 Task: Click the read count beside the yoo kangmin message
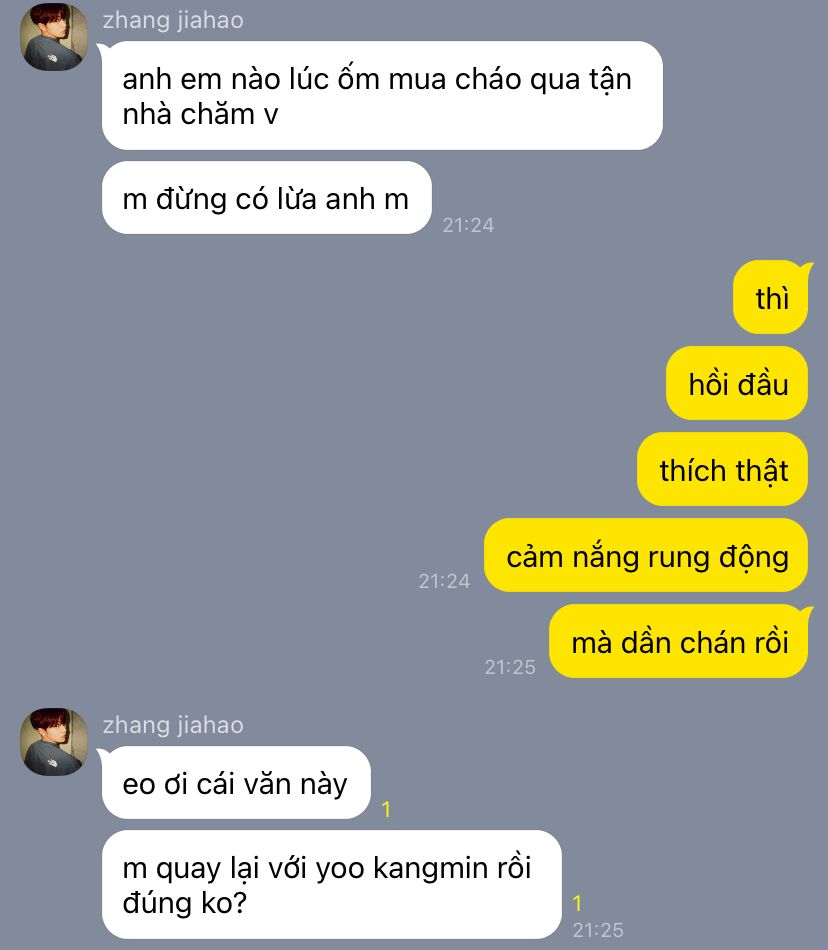pos(577,903)
